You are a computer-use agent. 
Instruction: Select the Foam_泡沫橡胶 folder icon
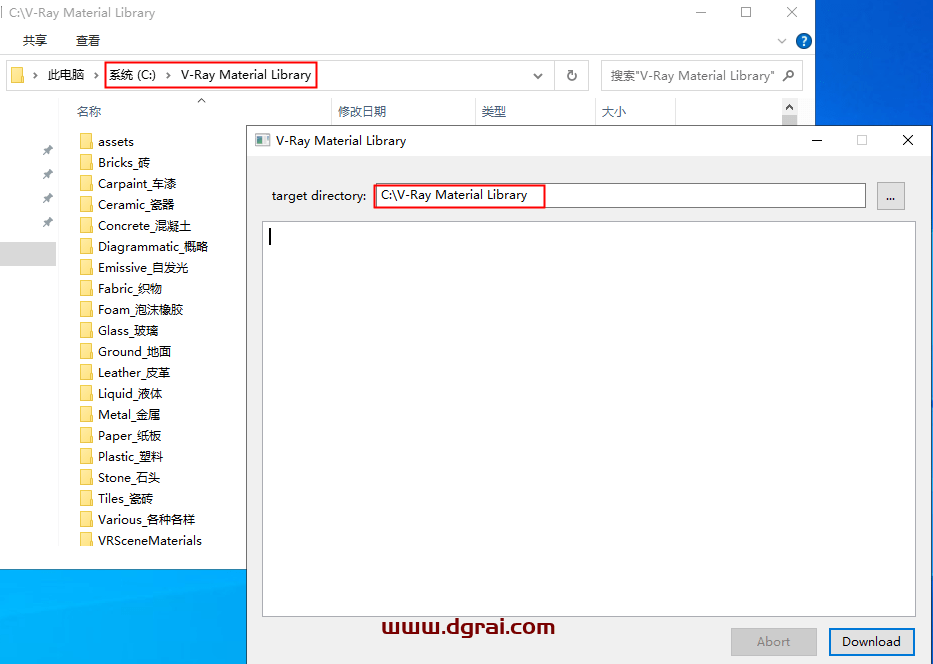pos(86,309)
